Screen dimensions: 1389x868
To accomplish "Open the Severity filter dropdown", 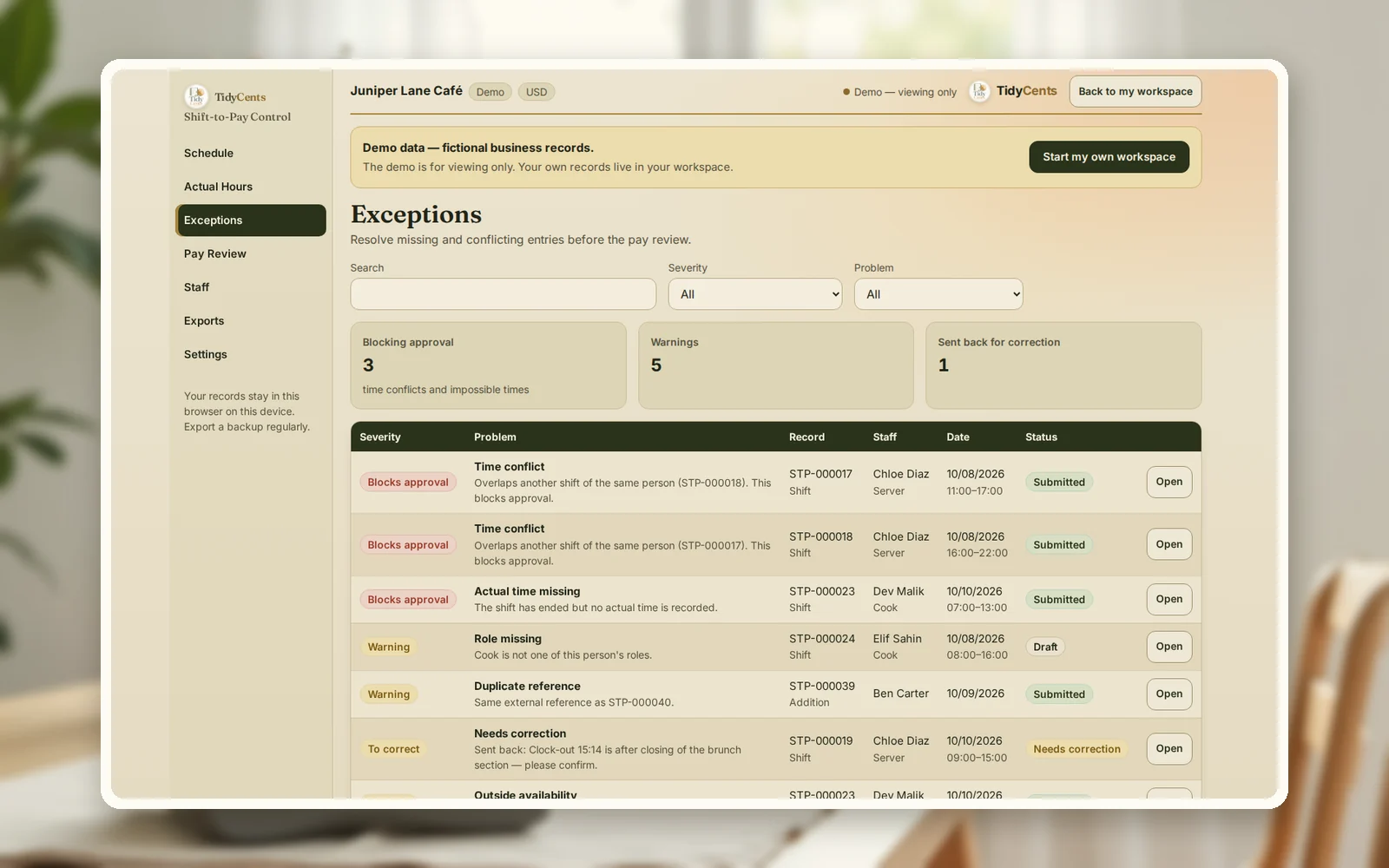I will tap(754, 294).
